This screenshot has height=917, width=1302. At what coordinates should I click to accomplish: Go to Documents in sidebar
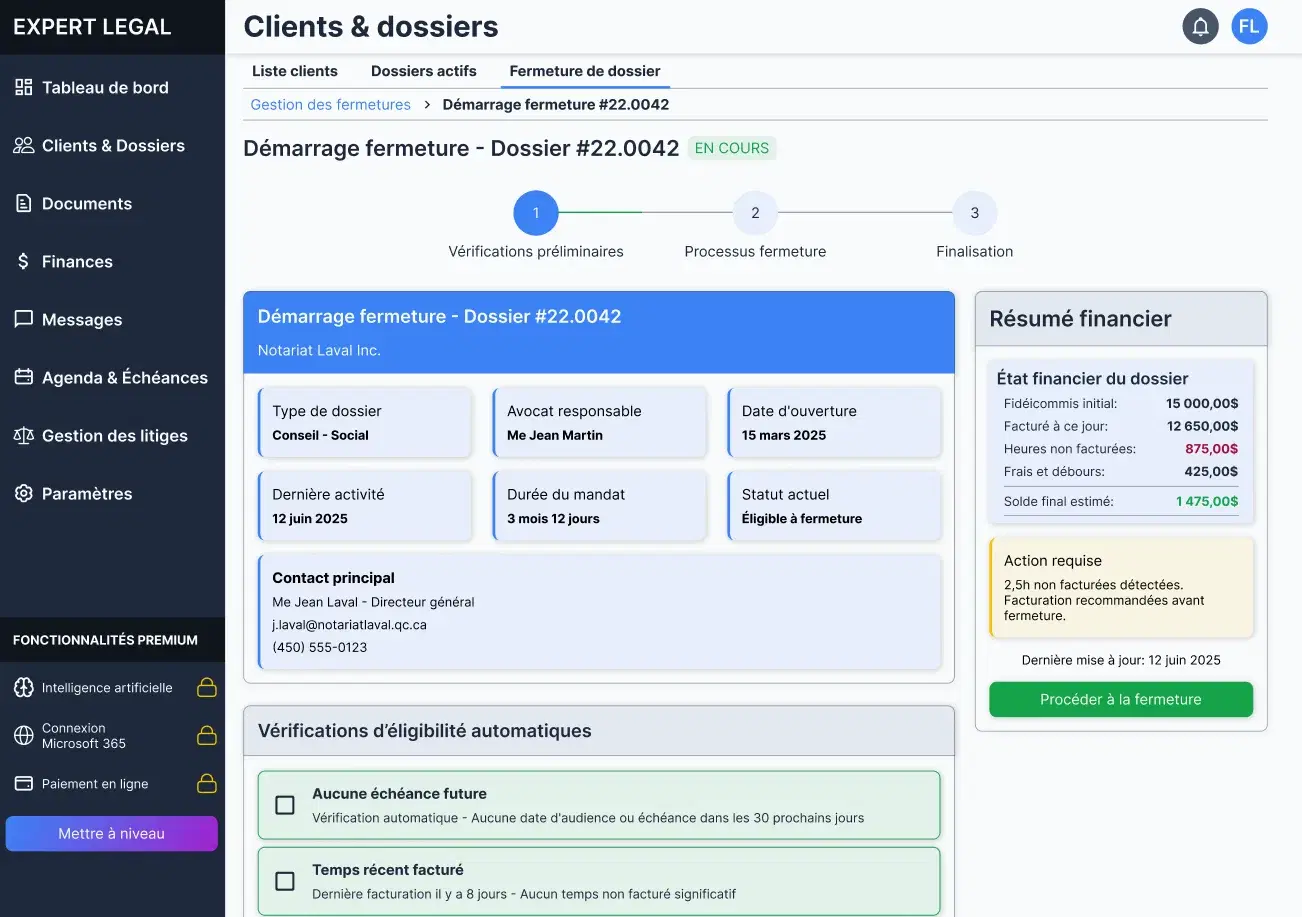pyautogui.click(x=87, y=204)
